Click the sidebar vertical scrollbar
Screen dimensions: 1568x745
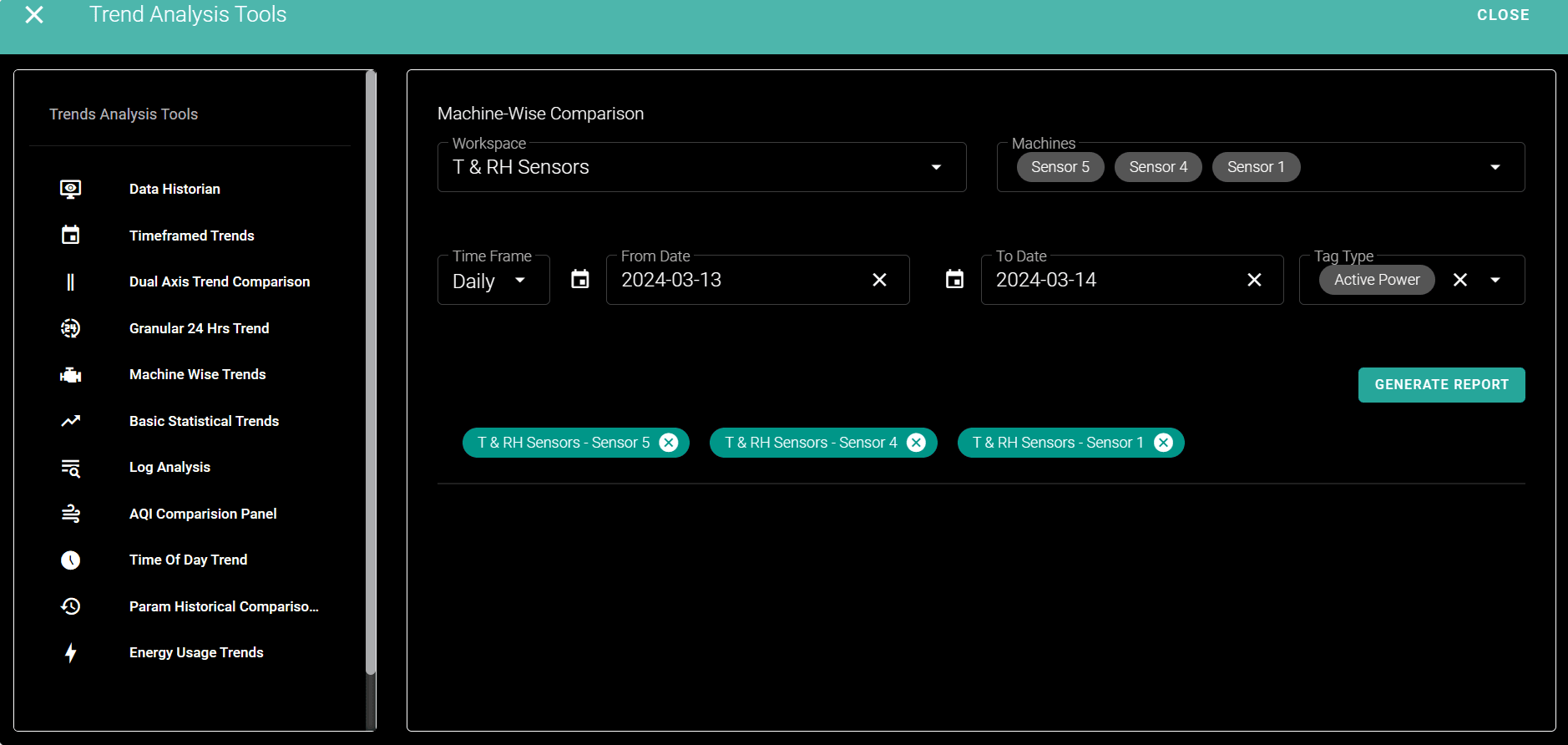[x=371, y=376]
